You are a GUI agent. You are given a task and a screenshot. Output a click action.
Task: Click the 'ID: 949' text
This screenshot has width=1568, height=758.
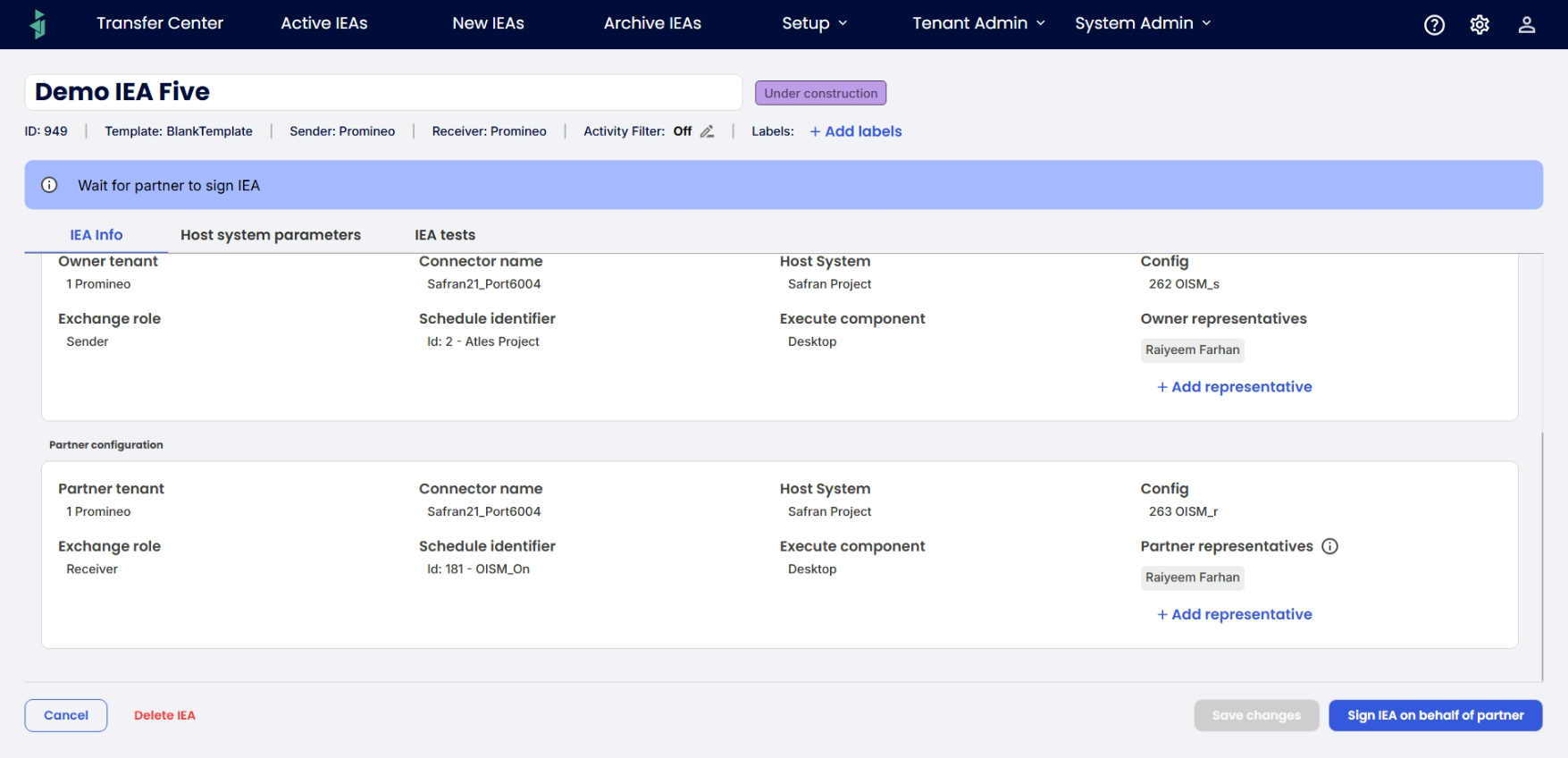point(46,131)
